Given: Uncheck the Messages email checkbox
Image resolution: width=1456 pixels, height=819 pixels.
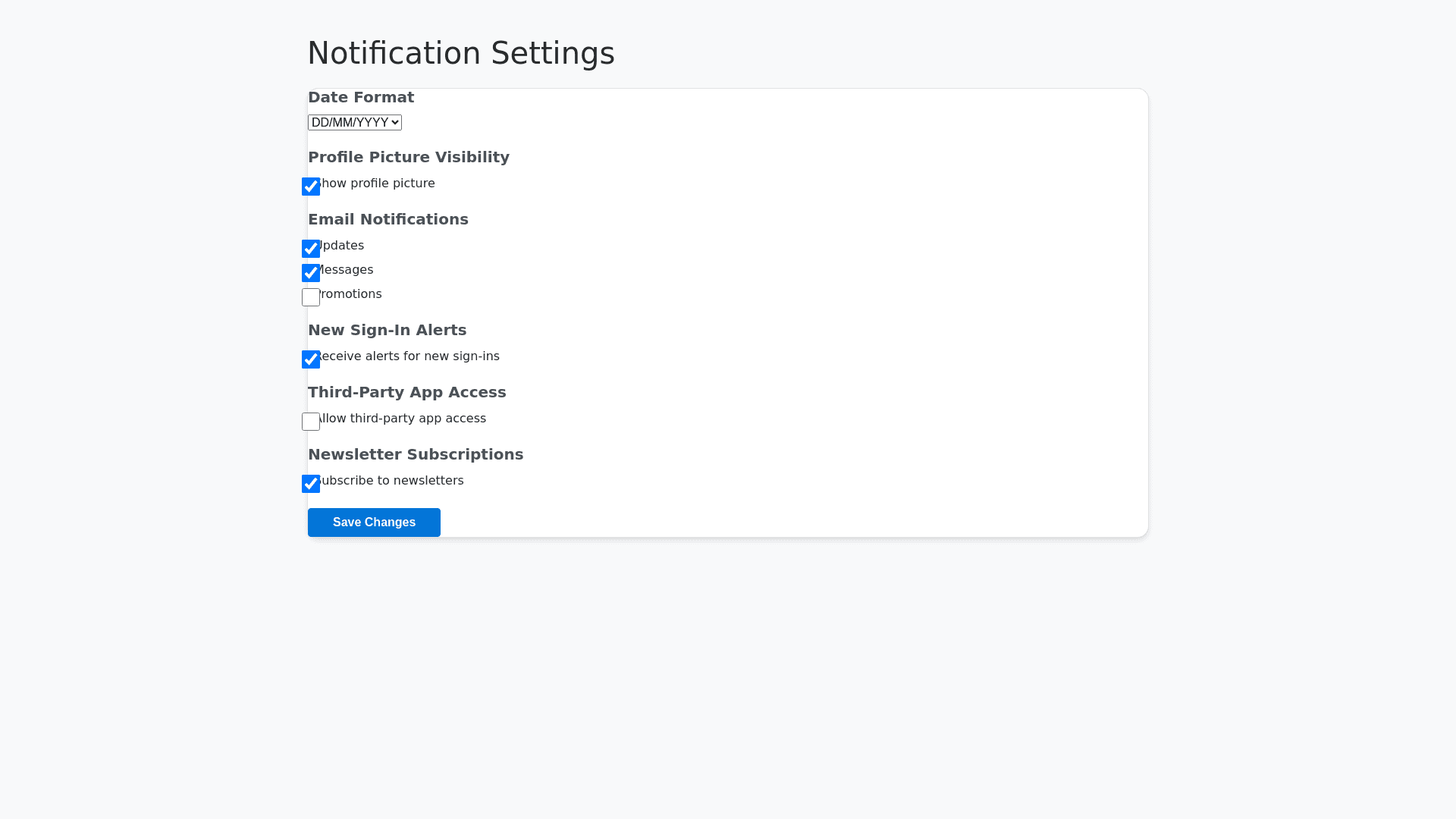Looking at the screenshot, I should pyautogui.click(x=311, y=273).
